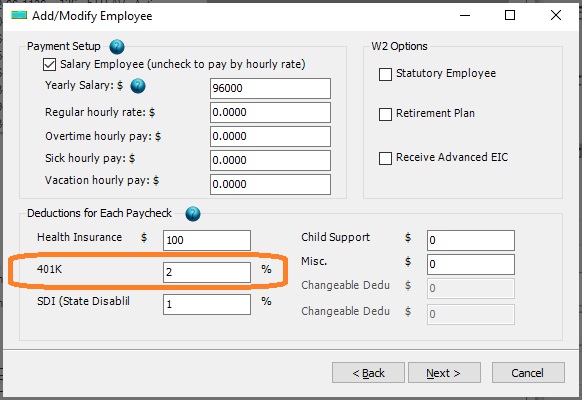Image resolution: width=582 pixels, height=400 pixels.
Task: Click the Child Support label
Action: [x=336, y=237]
